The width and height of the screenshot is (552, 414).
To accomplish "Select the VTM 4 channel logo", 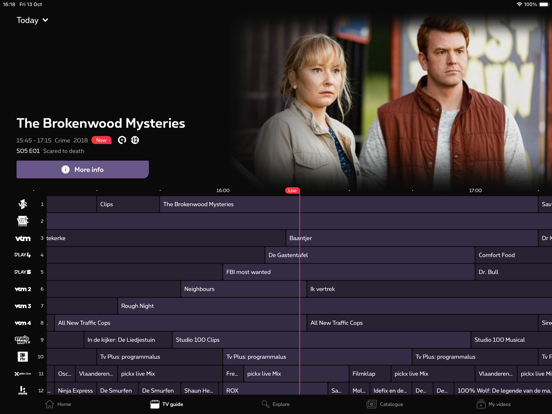I will [23, 323].
